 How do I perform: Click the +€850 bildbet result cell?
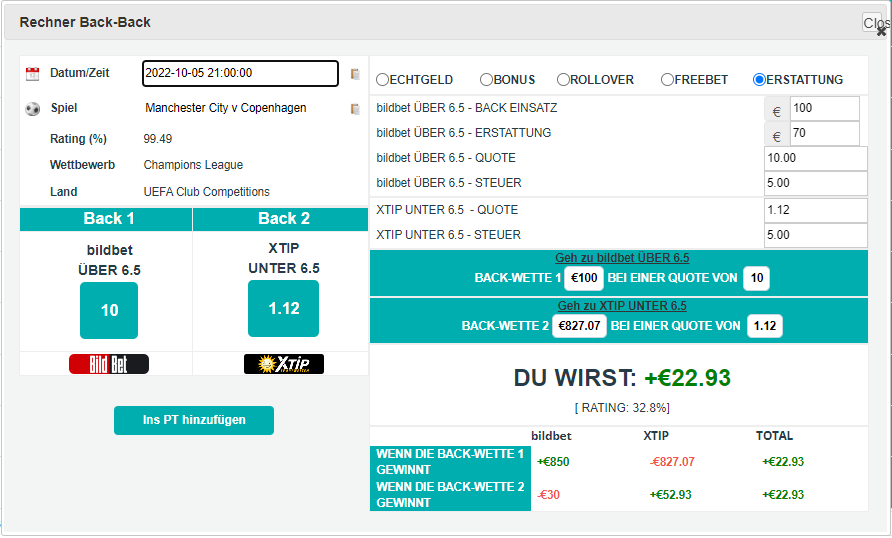tap(553, 462)
